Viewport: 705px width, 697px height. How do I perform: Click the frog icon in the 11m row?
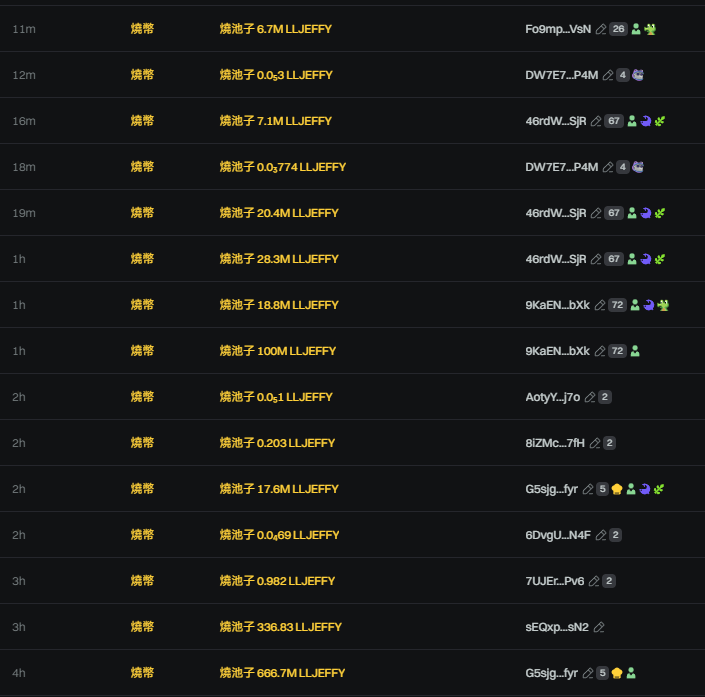(650, 29)
